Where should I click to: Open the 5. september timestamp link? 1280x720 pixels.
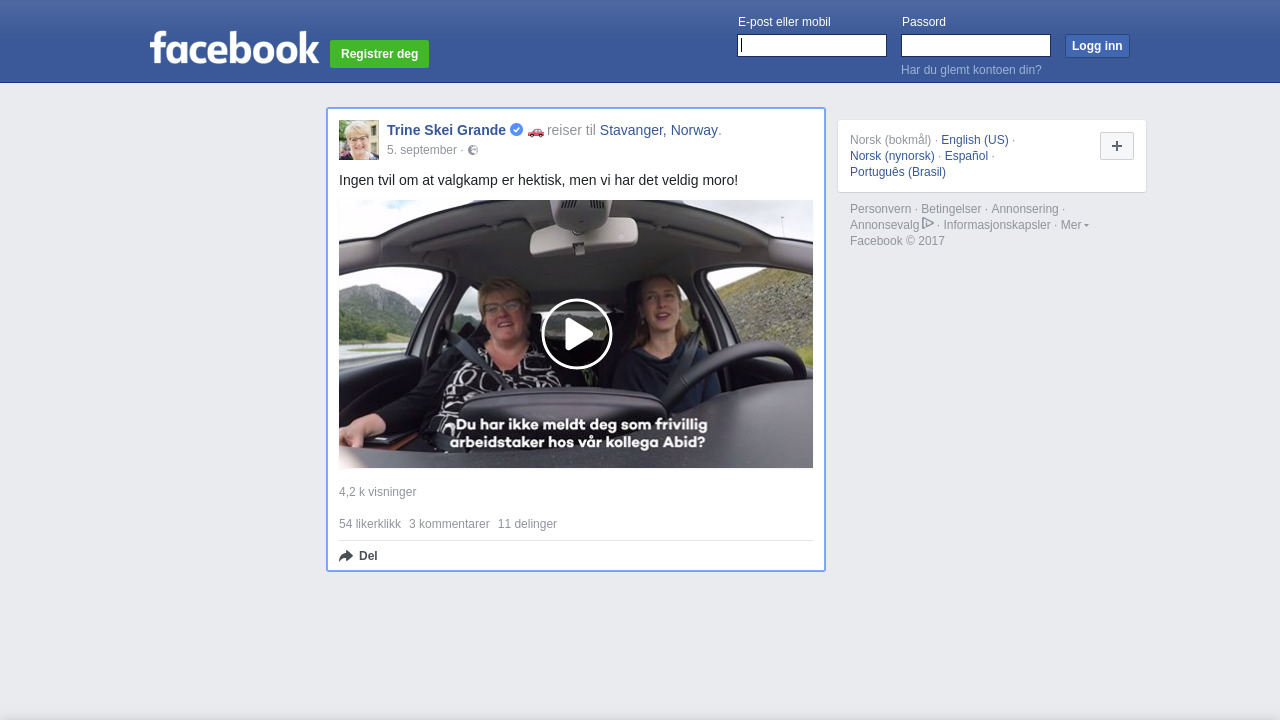tap(422, 150)
